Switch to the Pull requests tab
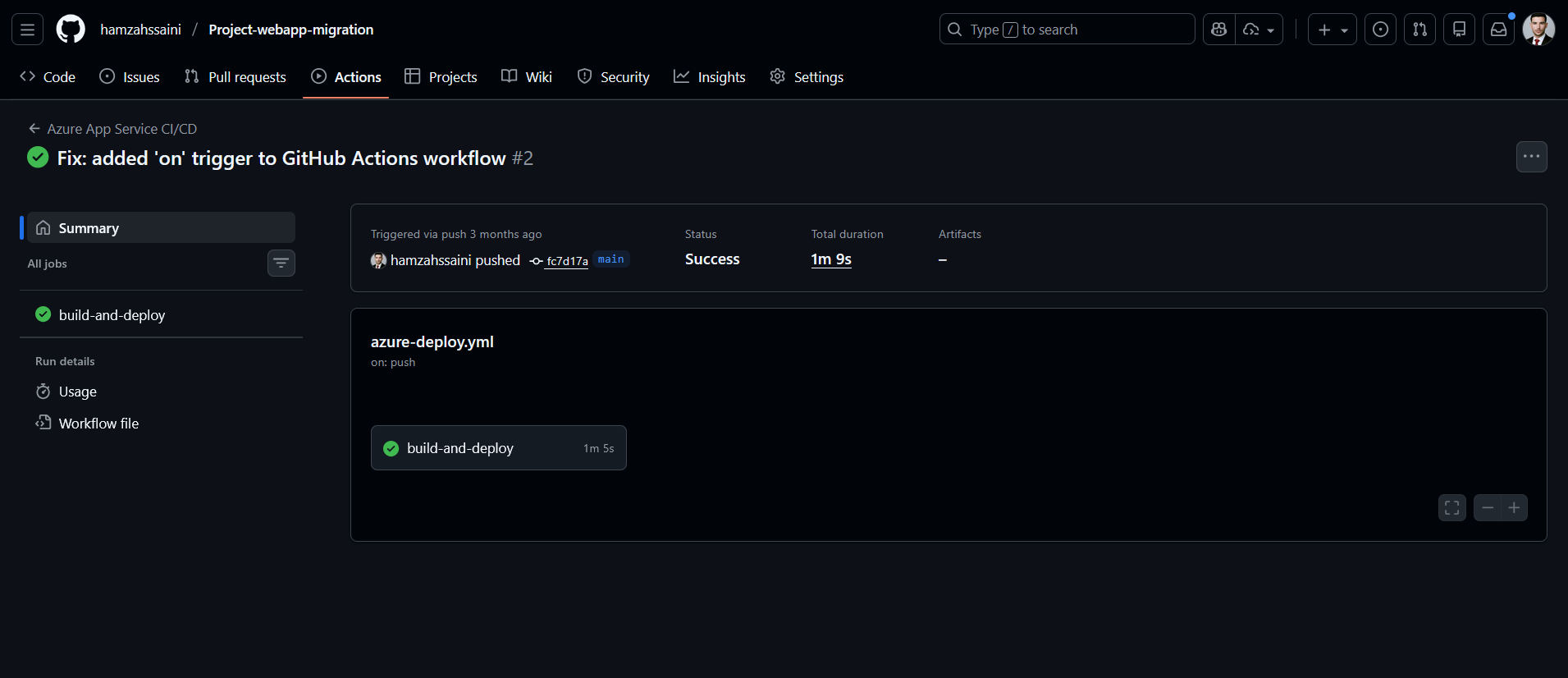This screenshot has width=1568, height=678. (x=236, y=77)
